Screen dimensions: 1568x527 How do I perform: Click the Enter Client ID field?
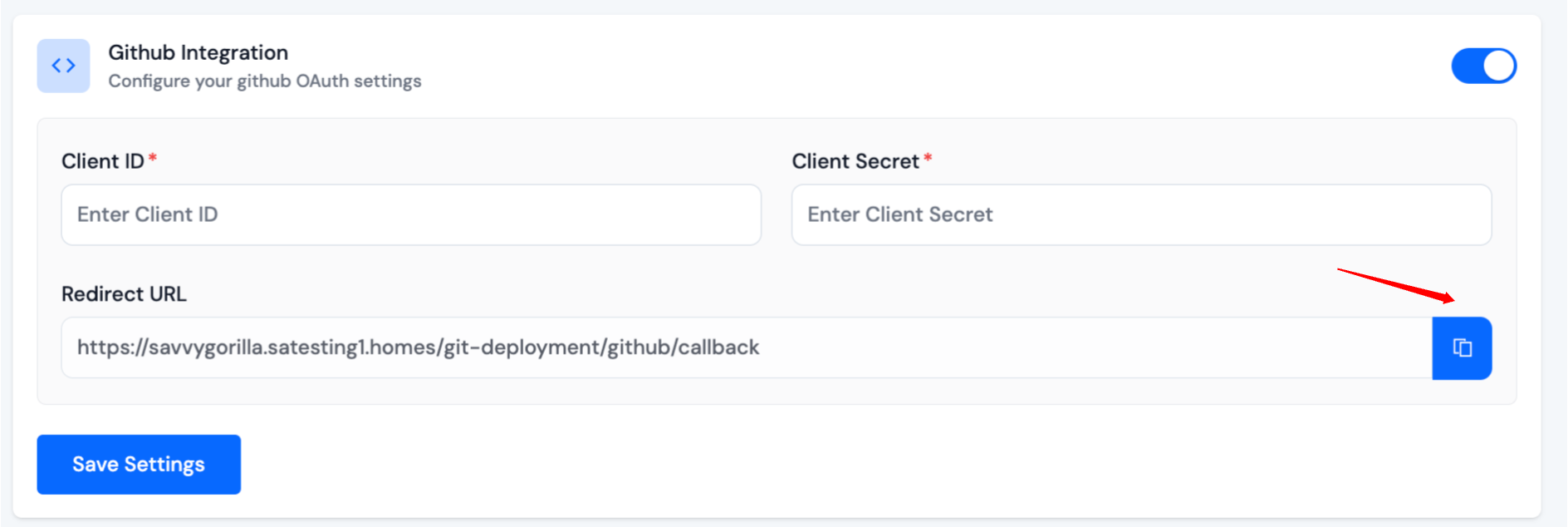click(411, 214)
